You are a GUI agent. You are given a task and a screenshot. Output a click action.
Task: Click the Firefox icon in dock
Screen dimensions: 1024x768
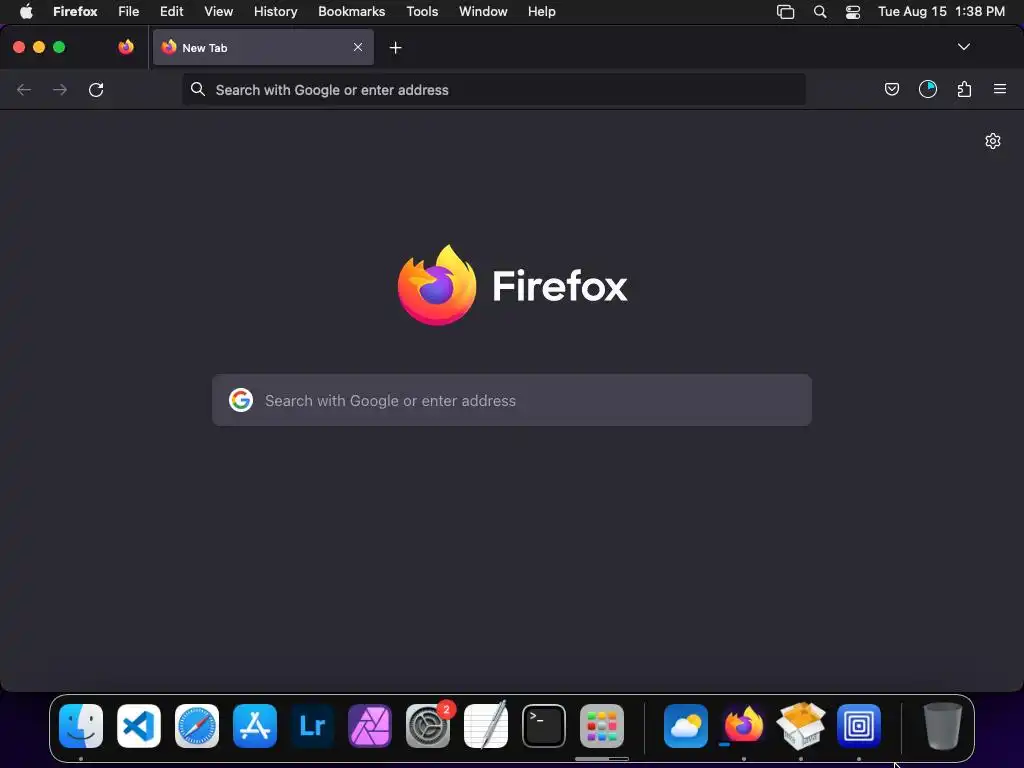743,725
